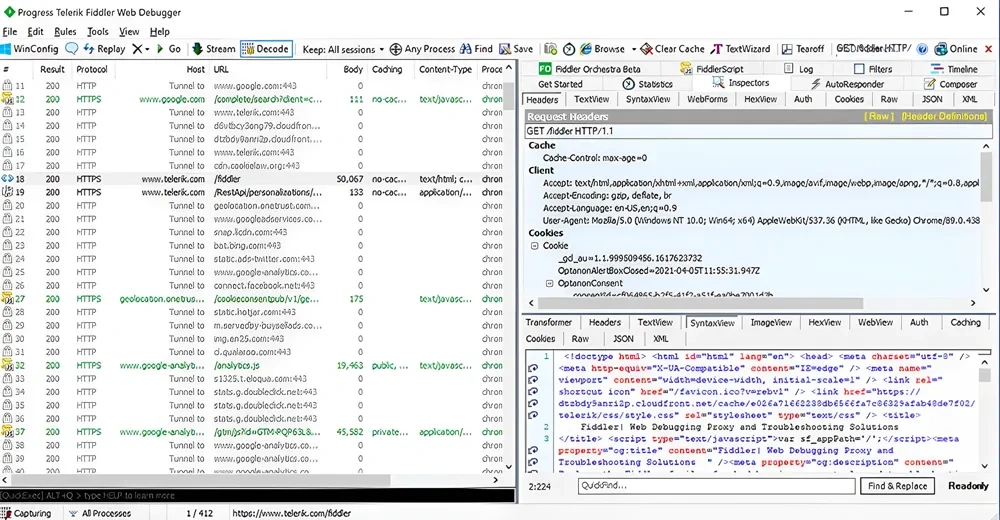Image resolution: width=1000 pixels, height=520 pixels.
Task: Open the Remove sessions X dropdown
Action: tap(140, 48)
